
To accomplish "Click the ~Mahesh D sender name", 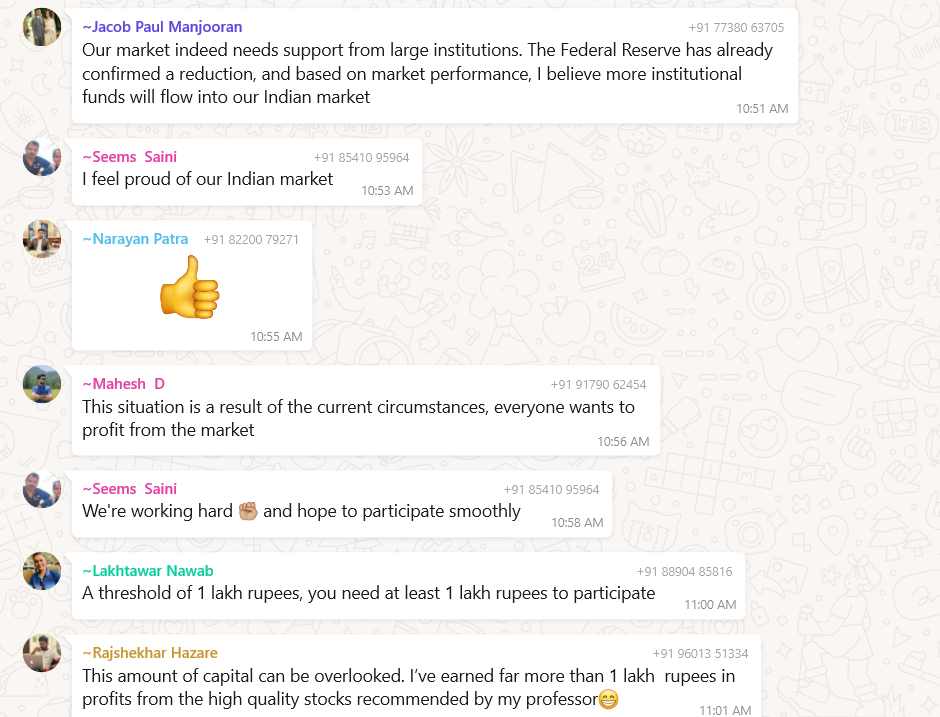I will pos(123,384).
